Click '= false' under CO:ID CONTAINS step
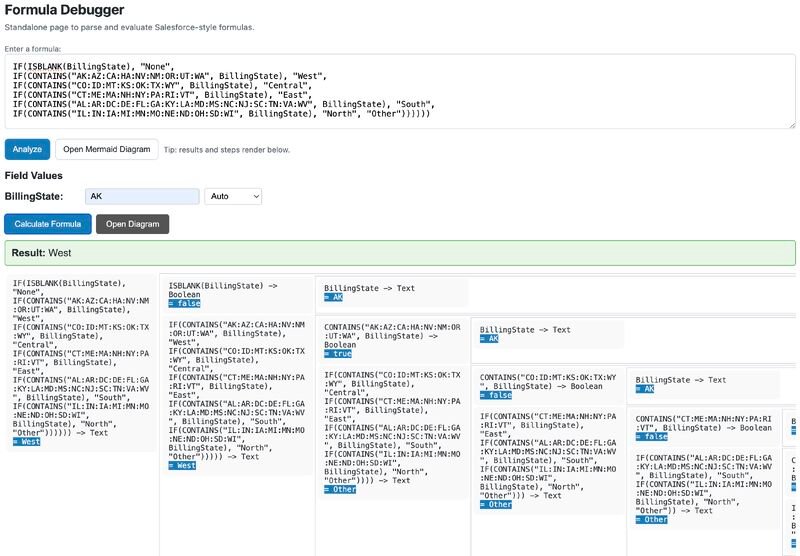The height and width of the screenshot is (556, 800). [x=495, y=395]
